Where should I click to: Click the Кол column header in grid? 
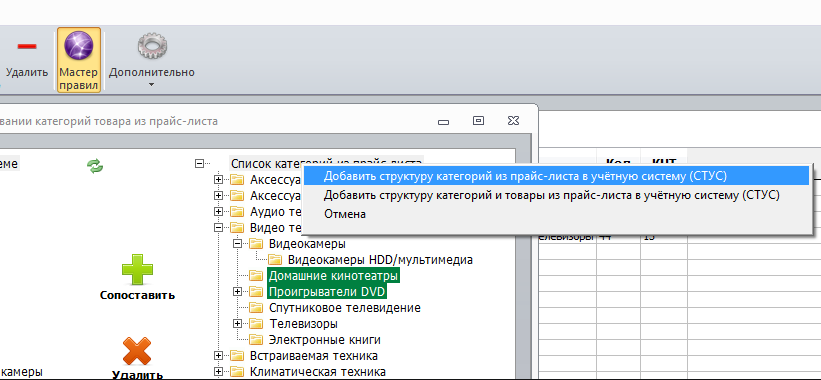[x=618, y=162]
